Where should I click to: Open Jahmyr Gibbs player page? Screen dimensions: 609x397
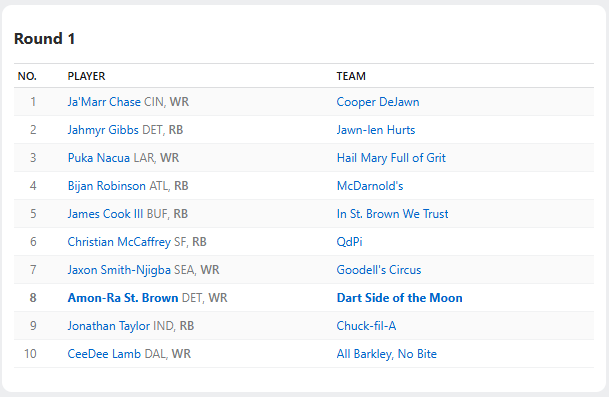point(103,130)
